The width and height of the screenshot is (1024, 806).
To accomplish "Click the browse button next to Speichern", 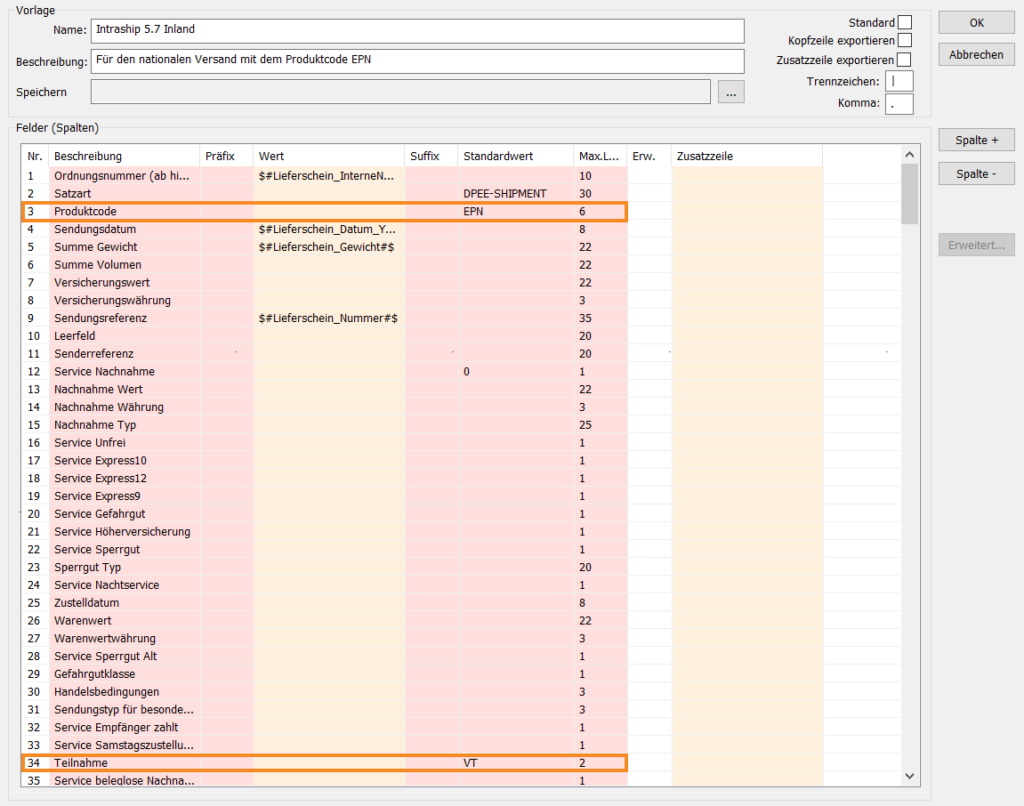I will [x=731, y=92].
